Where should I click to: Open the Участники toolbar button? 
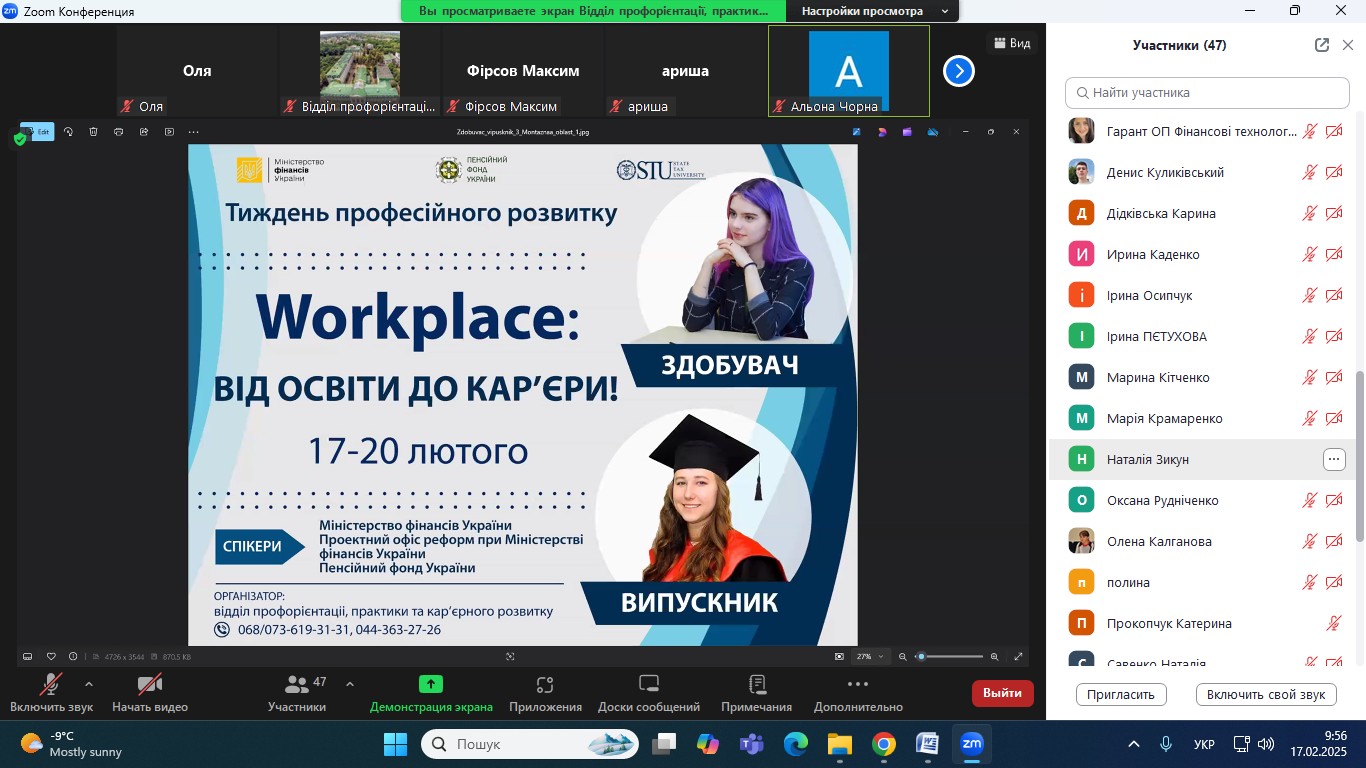(297, 693)
